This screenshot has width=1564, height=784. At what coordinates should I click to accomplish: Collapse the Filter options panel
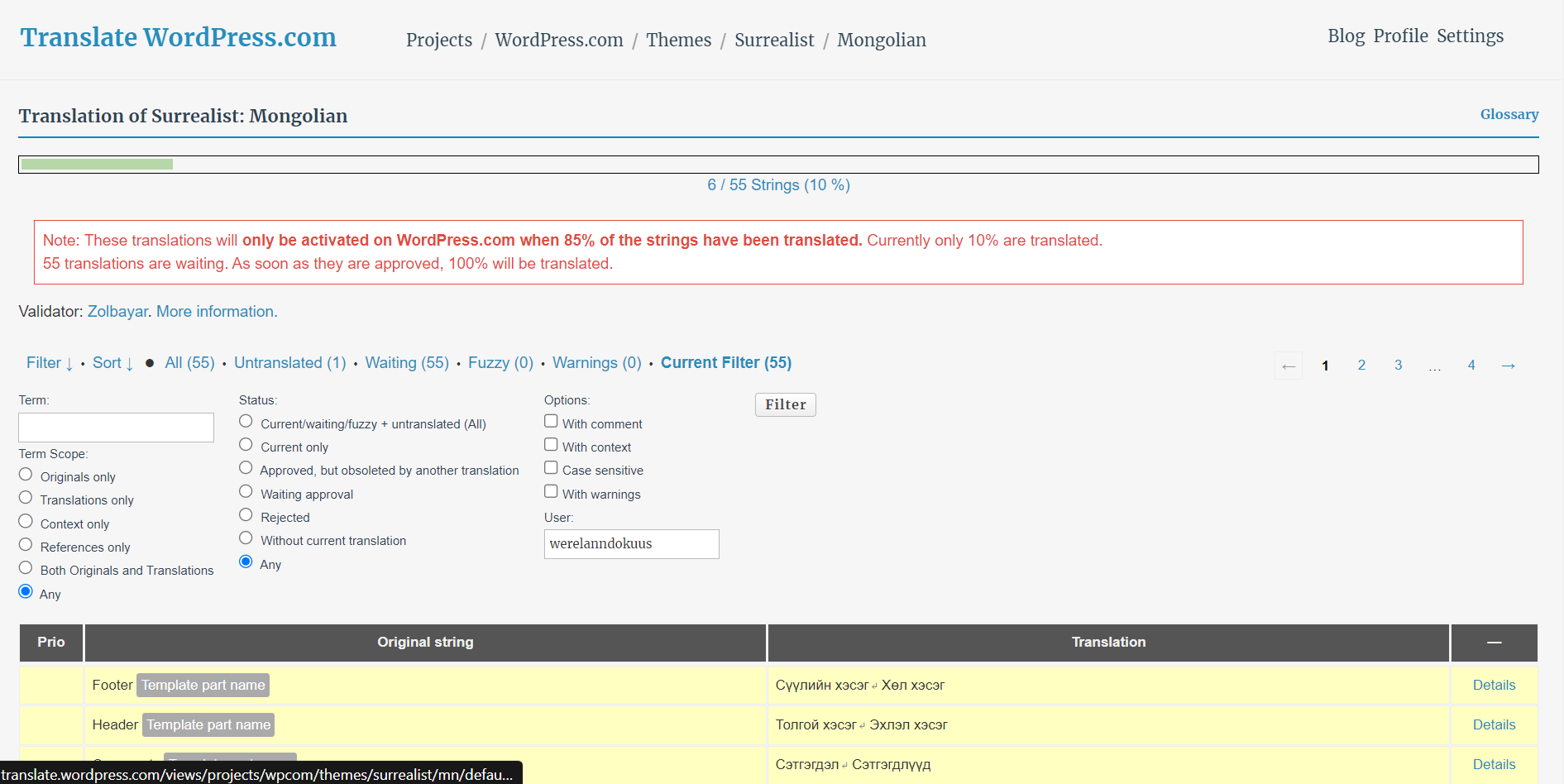[x=50, y=363]
